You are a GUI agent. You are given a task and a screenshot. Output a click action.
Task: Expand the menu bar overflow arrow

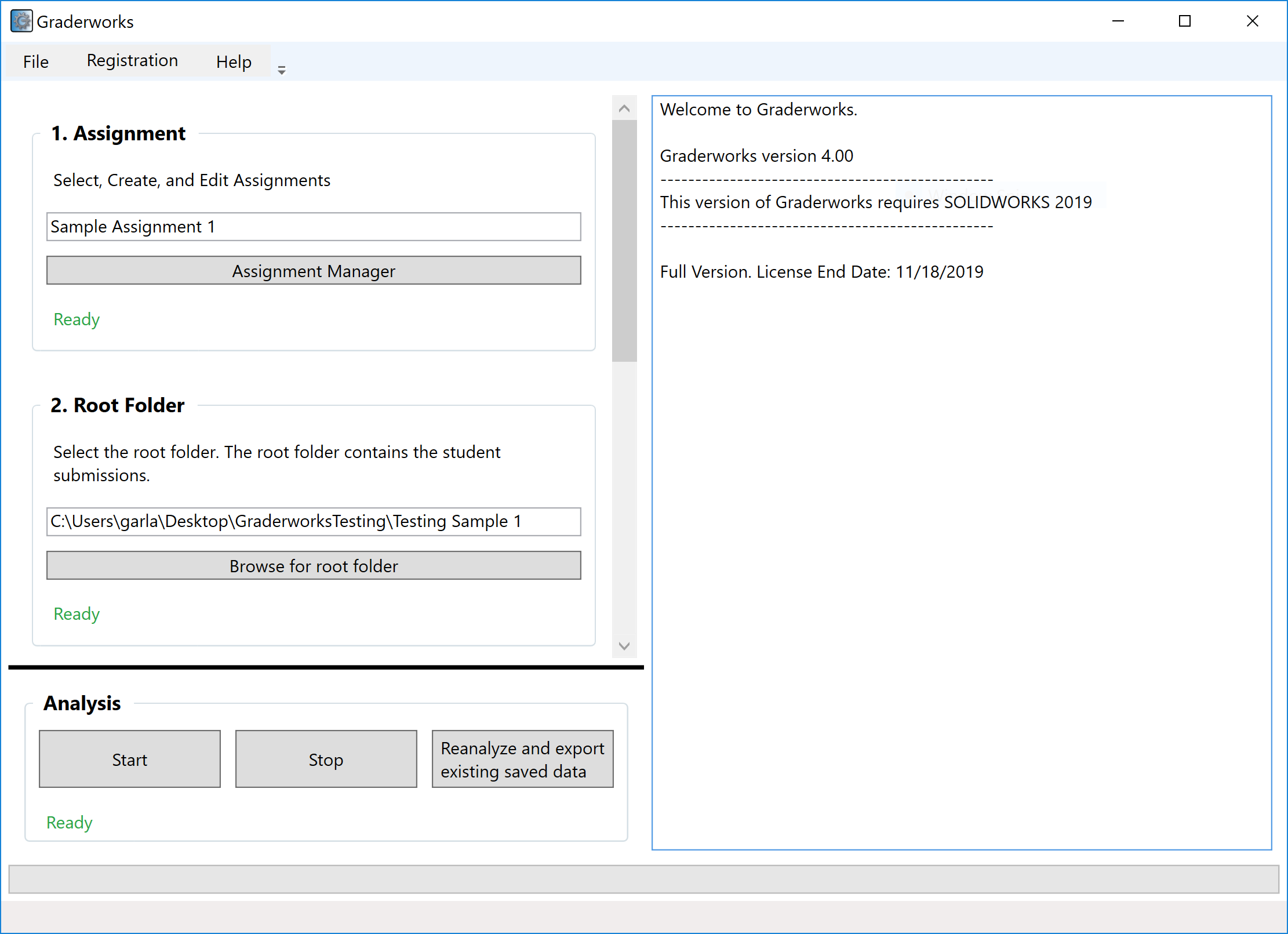(x=282, y=70)
